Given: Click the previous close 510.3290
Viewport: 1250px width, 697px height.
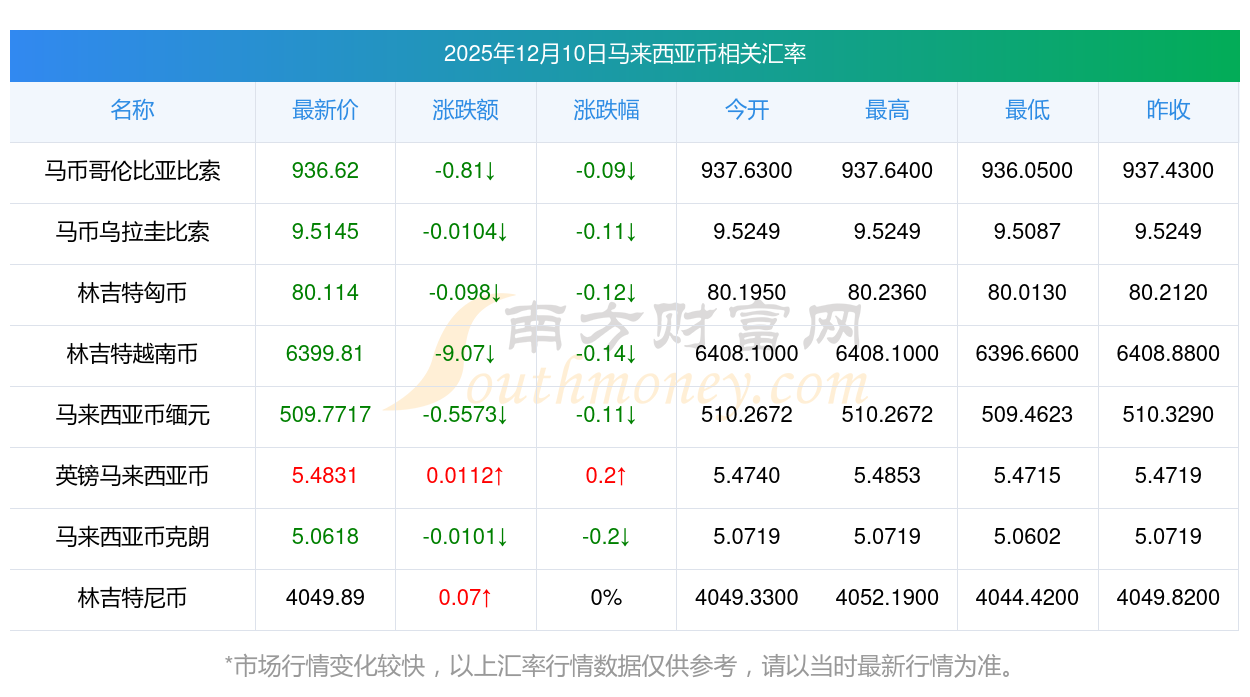Looking at the screenshot, I should click(1168, 415).
